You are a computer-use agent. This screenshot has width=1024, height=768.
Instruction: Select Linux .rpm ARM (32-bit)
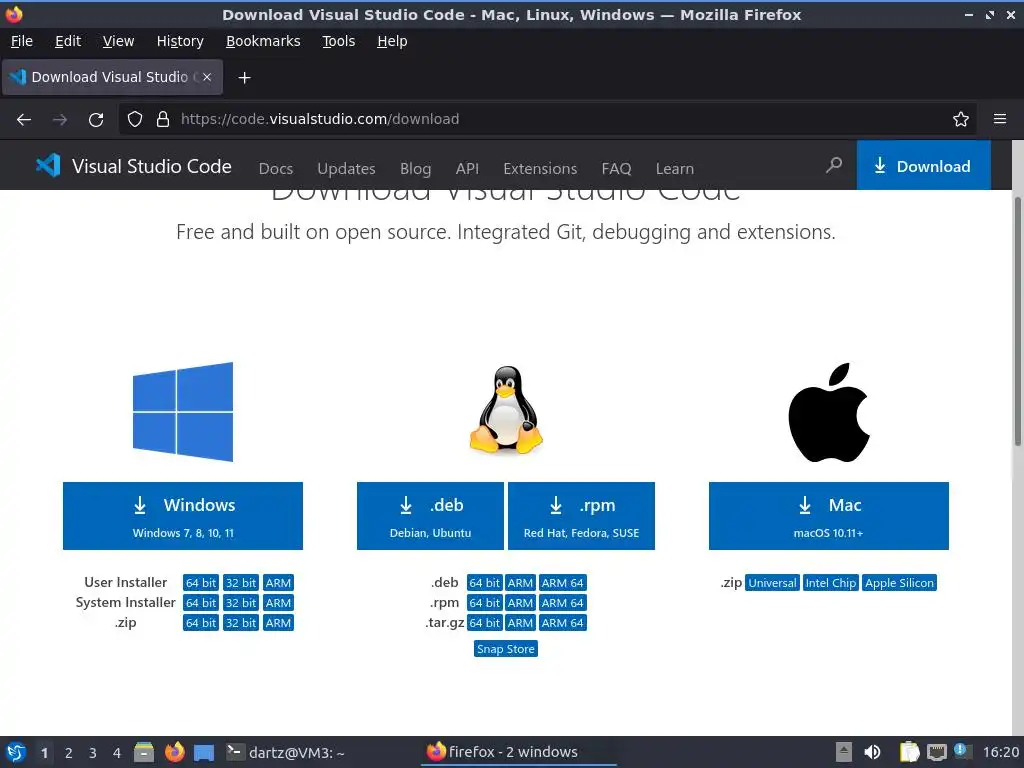520,603
